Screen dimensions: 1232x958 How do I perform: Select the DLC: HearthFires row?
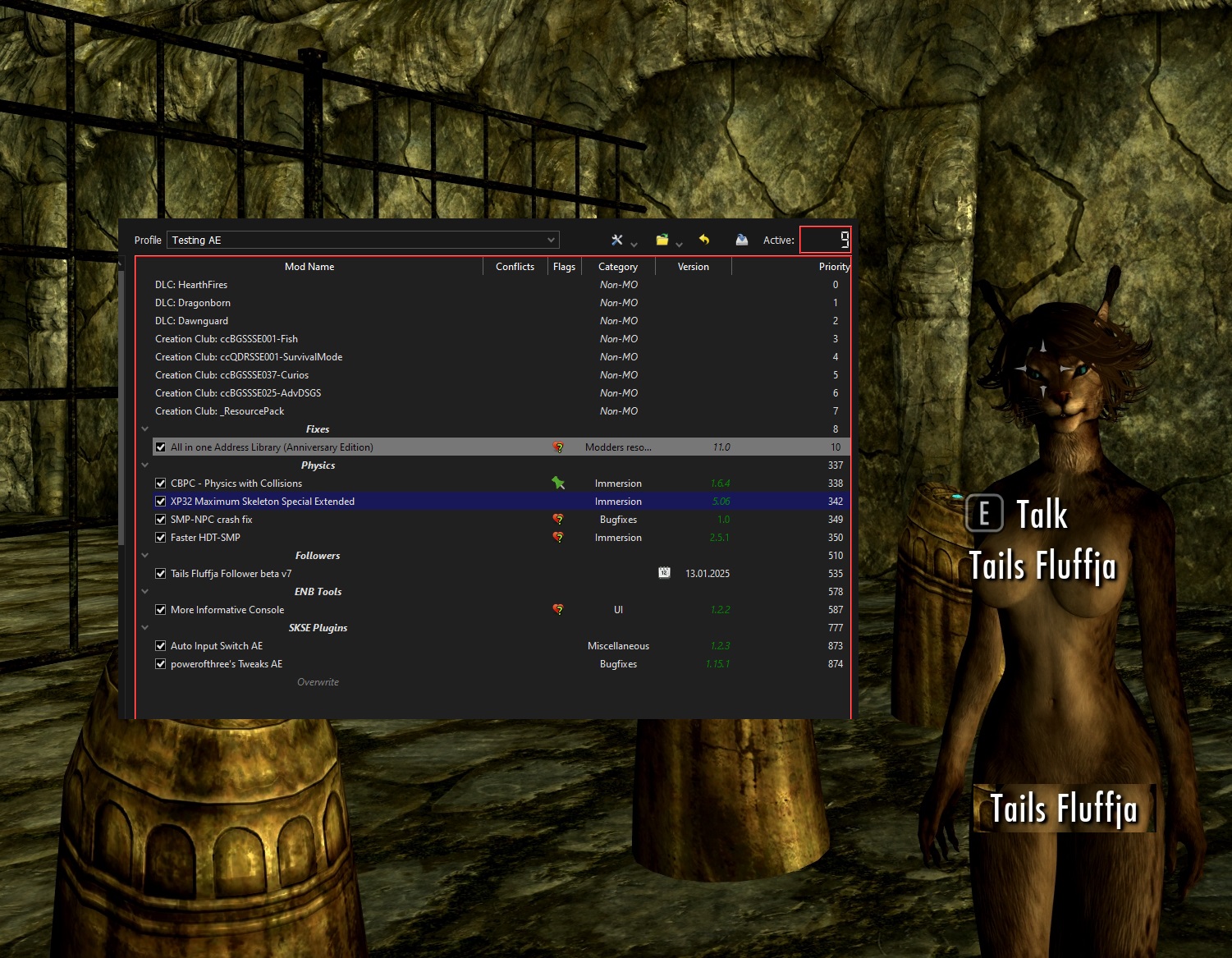click(493, 285)
